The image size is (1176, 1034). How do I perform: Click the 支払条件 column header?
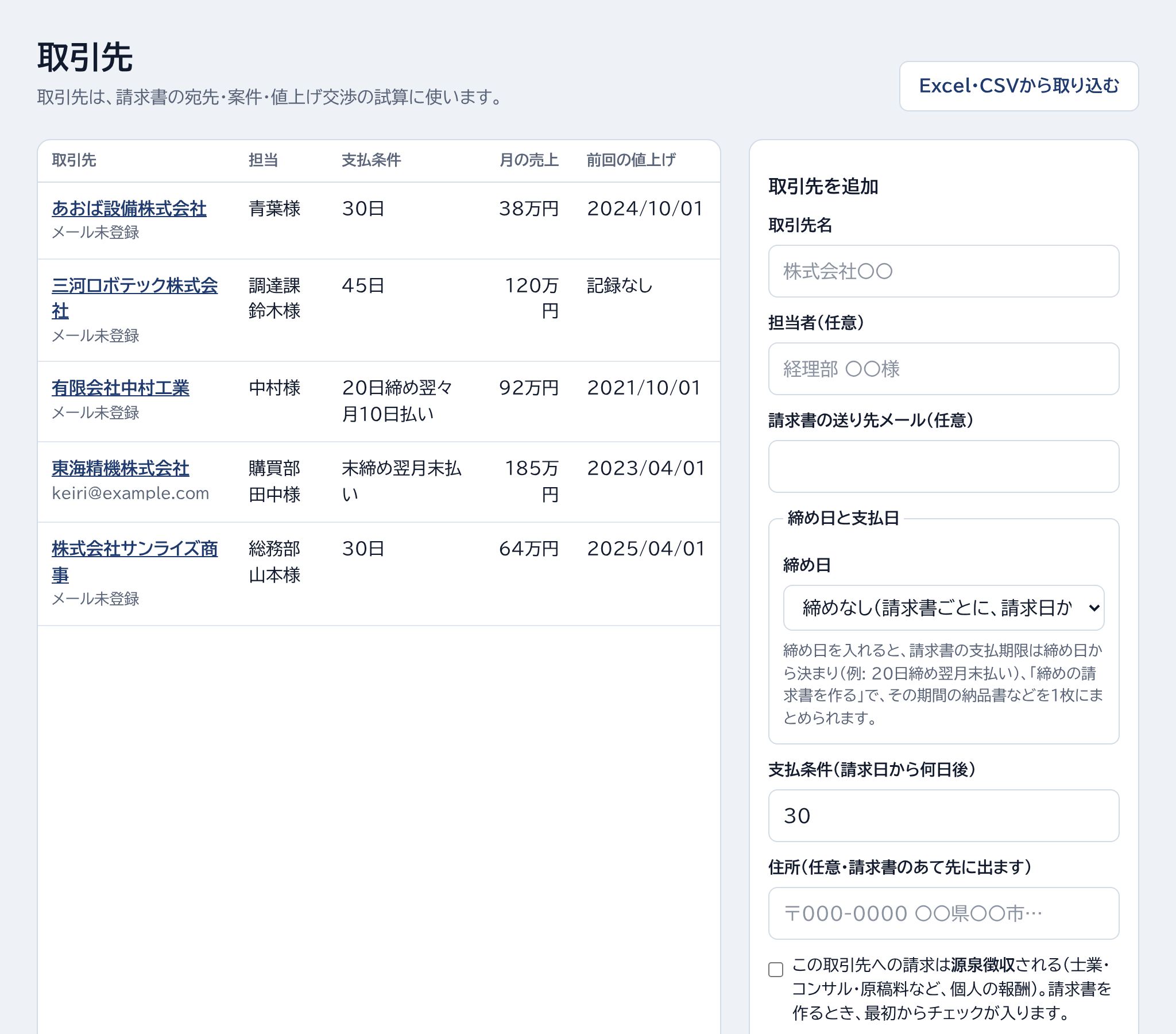(371, 160)
